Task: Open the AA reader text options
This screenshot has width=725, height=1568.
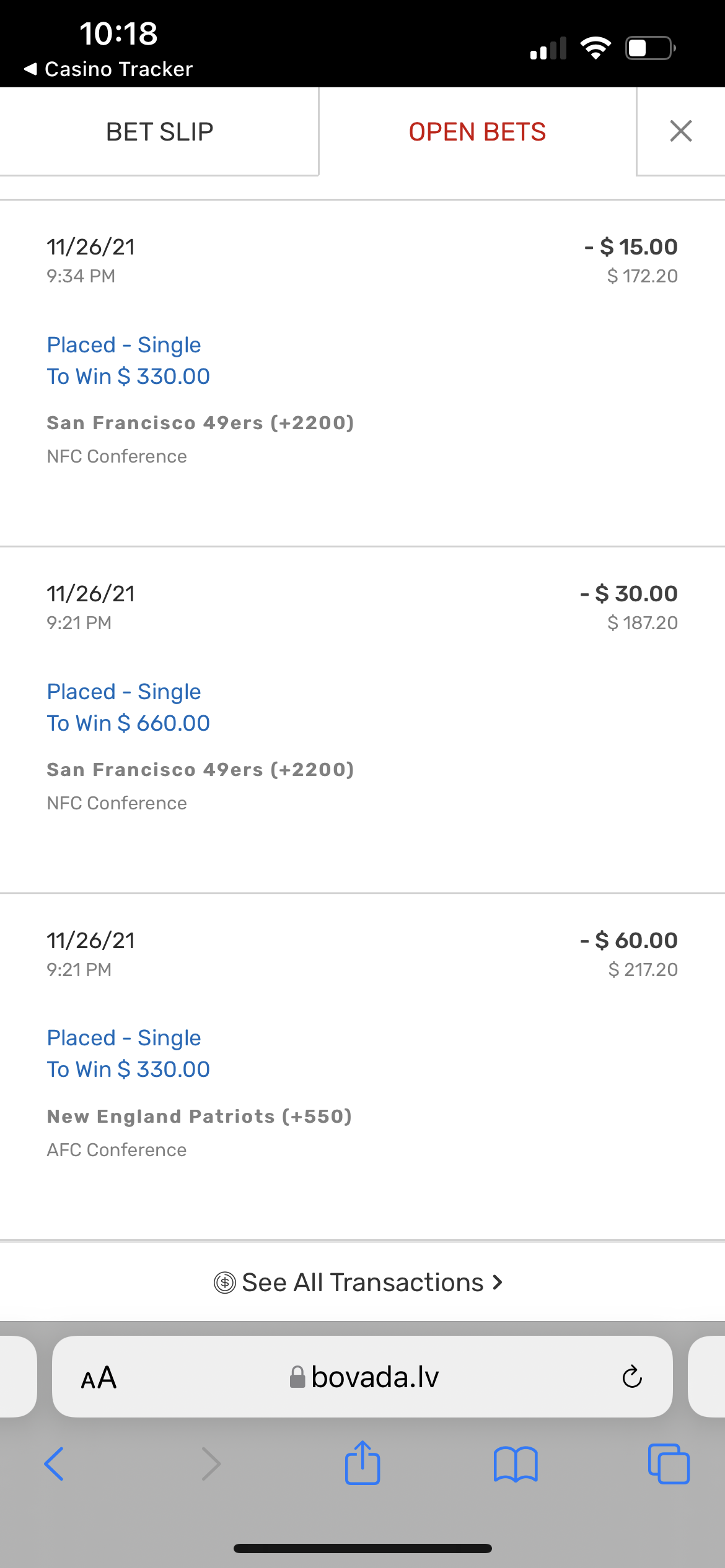Action: 99,1378
